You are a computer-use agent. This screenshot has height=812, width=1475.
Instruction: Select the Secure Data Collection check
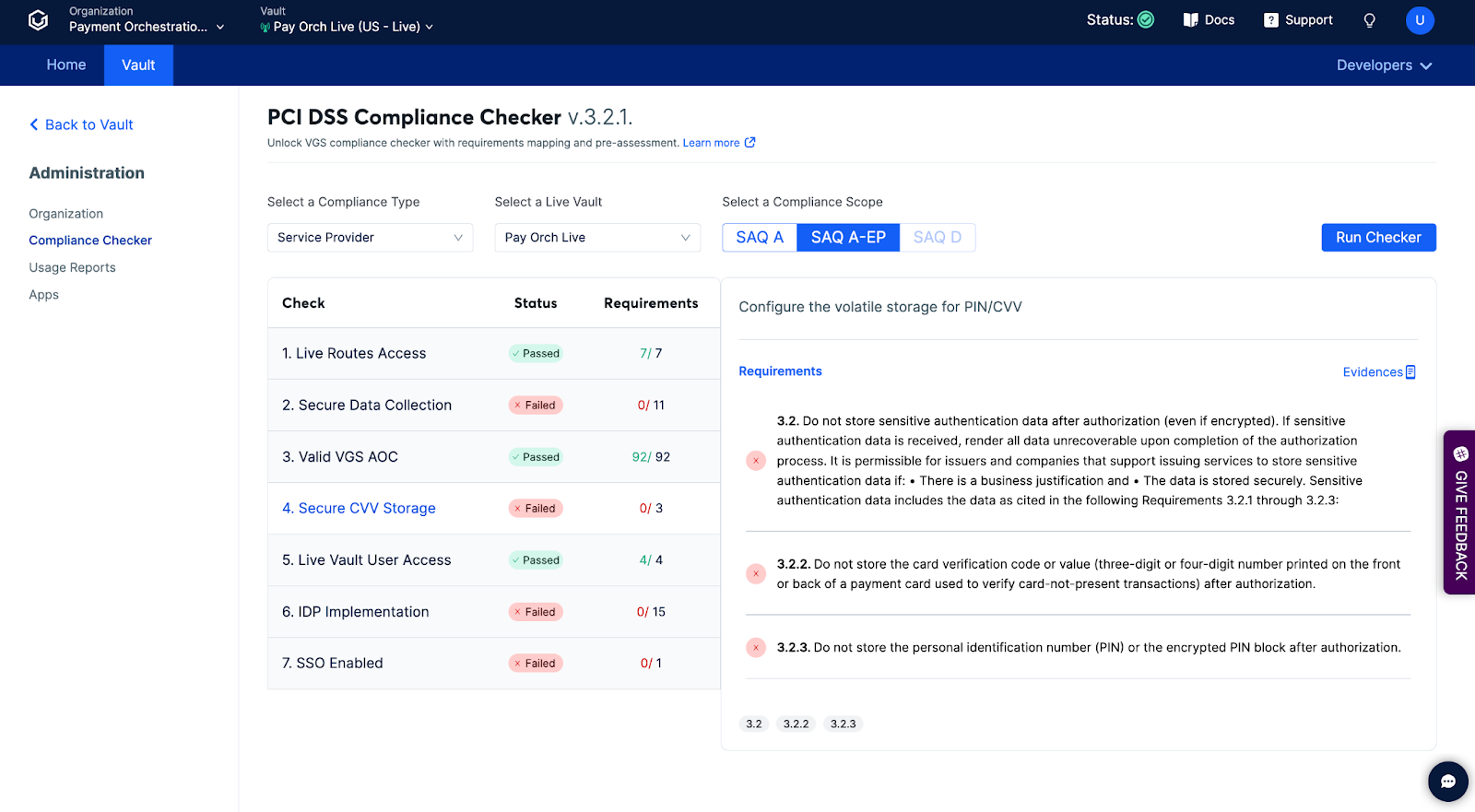(x=367, y=406)
